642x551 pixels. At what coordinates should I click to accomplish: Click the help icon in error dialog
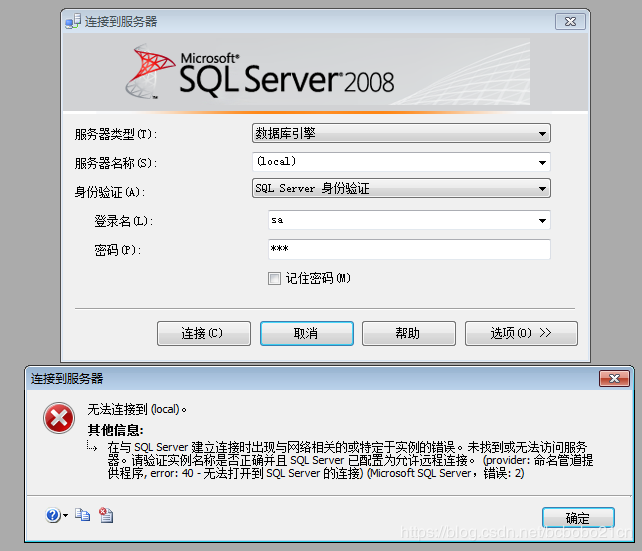click(x=53, y=515)
